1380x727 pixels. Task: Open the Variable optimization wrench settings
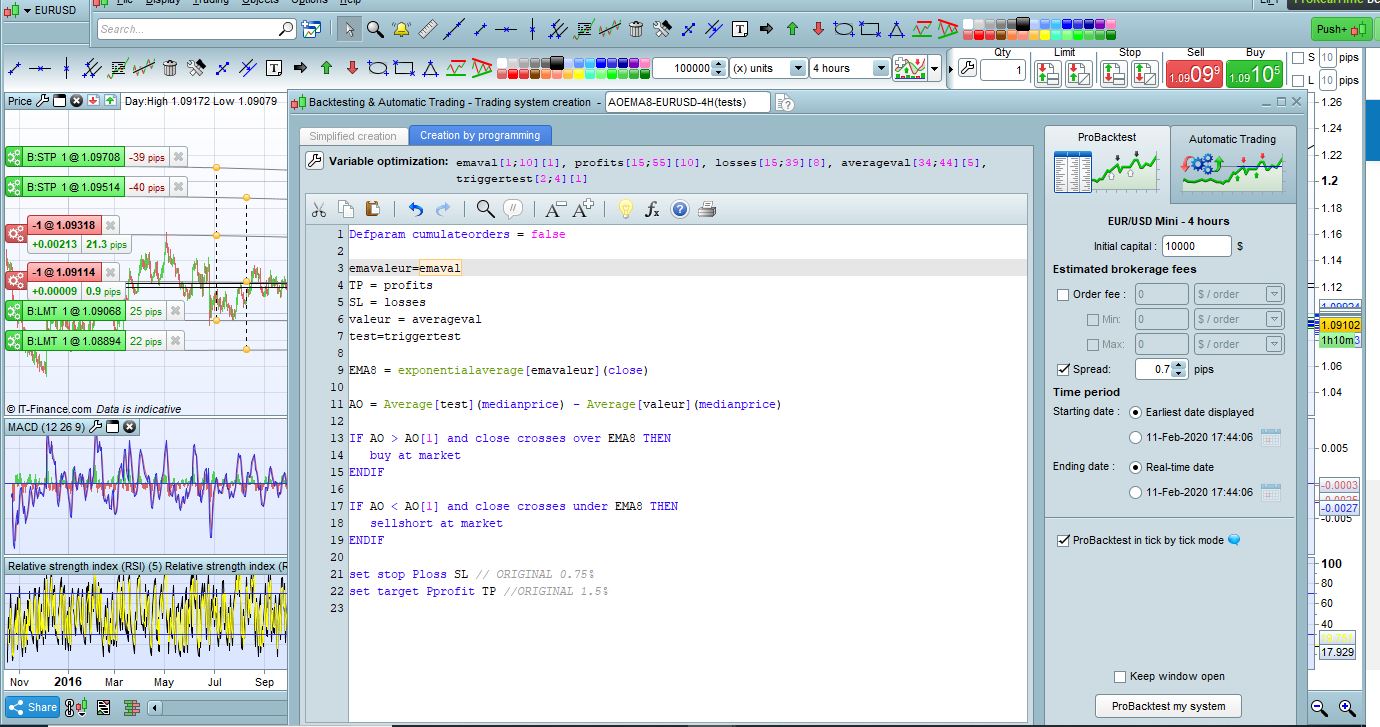tap(313, 161)
